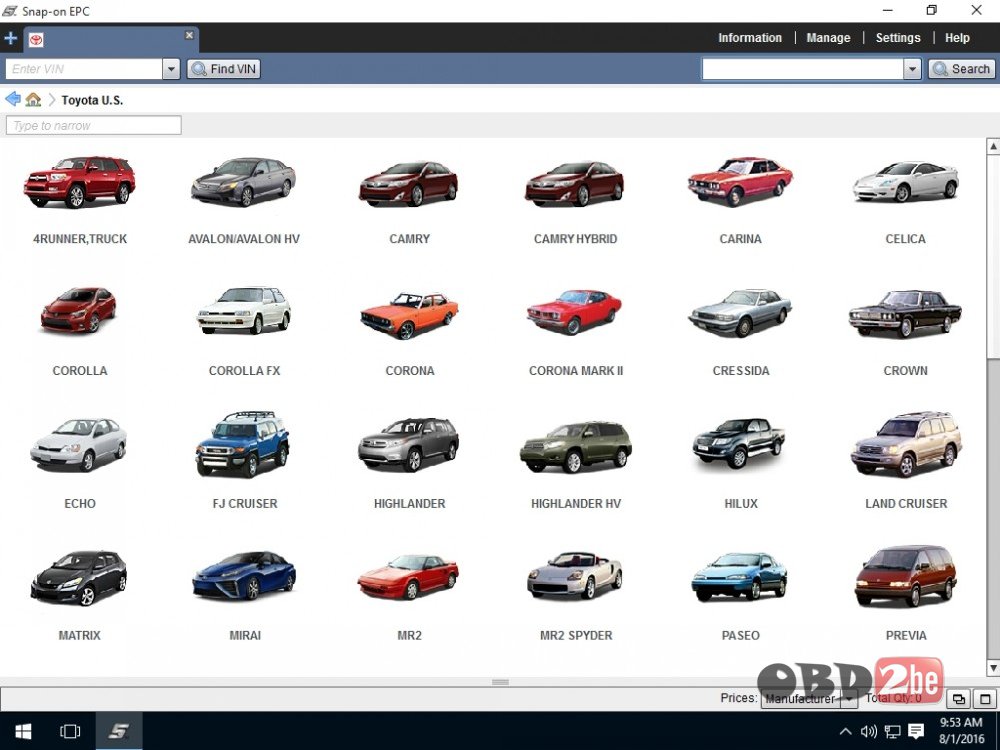Image resolution: width=1000 pixels, height=750 pixels.
Task: Open the LAND CRUISER vehicle image
Action: tap(906, 445)
